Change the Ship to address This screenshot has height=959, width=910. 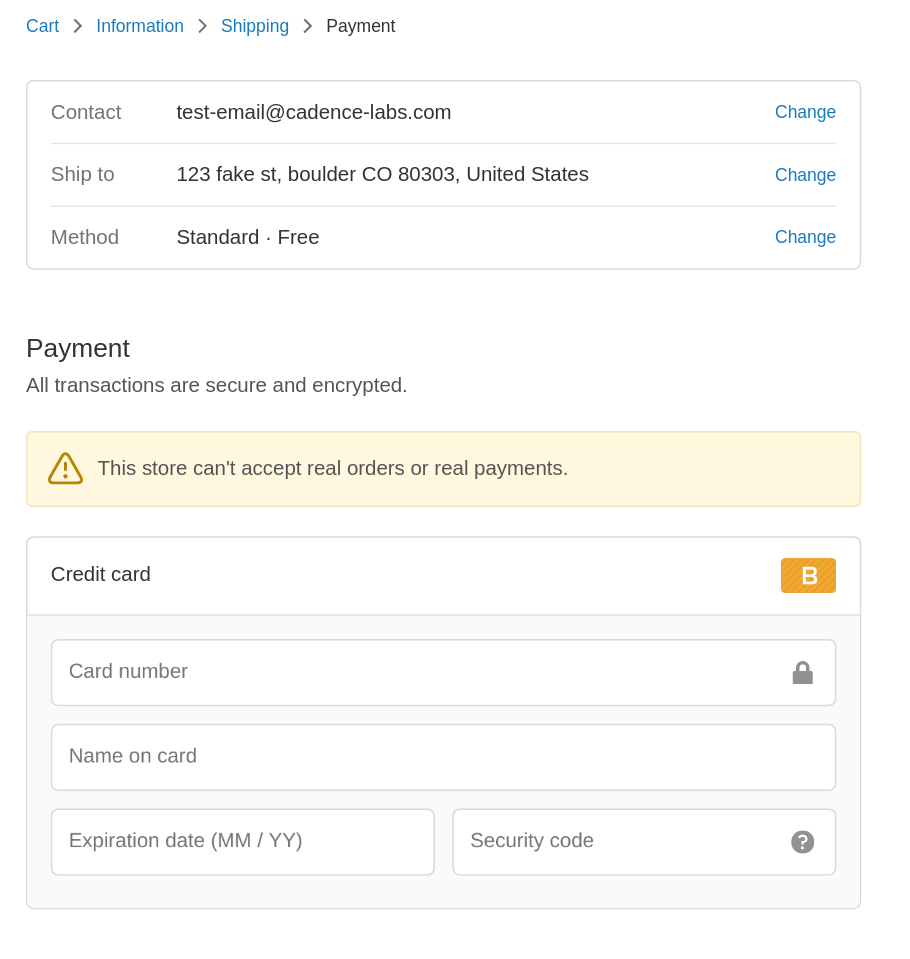coord(805,175)
